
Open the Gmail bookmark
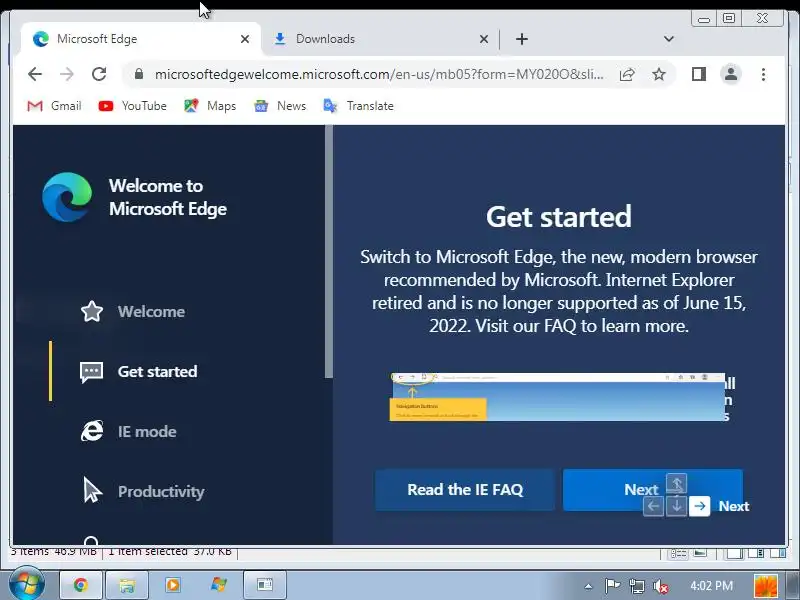tap(54, 106)
